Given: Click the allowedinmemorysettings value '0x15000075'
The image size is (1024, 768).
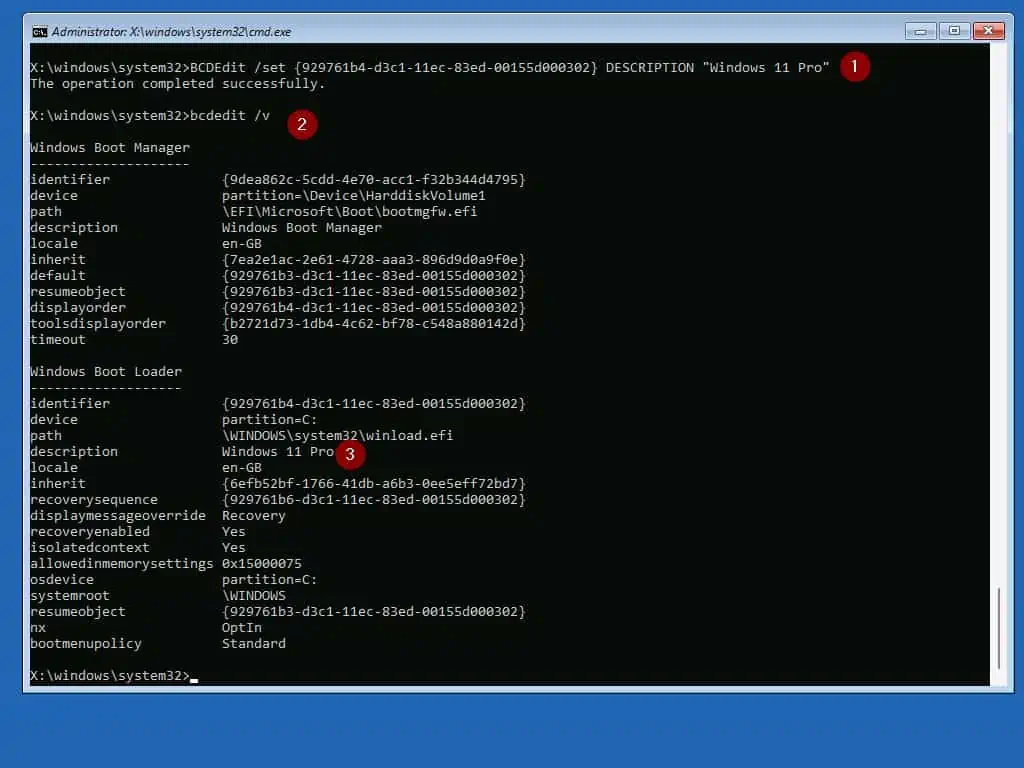Looking at the screenshot, I should pyautogui.click(x=262, y=564).
